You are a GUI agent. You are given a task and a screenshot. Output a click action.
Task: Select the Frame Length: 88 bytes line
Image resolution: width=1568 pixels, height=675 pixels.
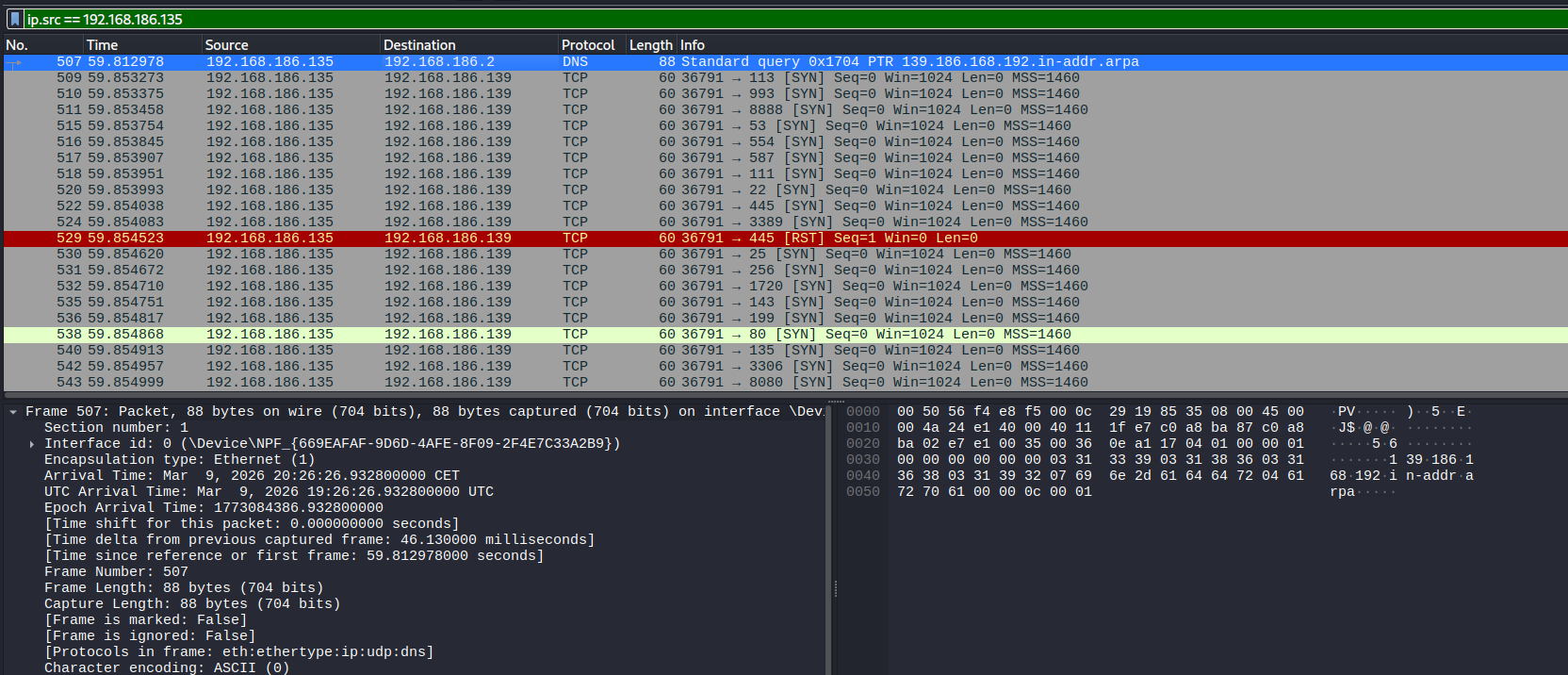click(184, 587)
